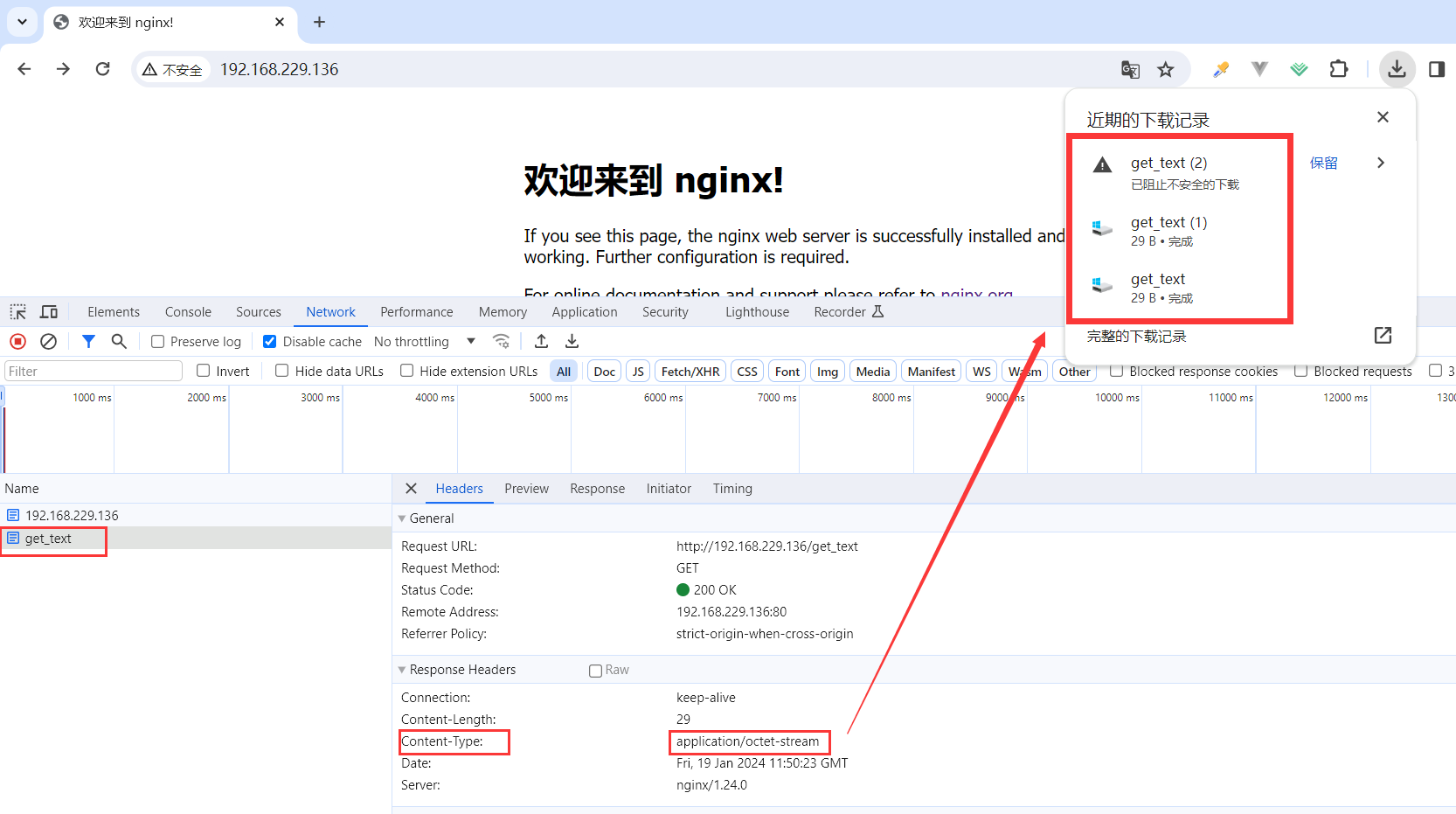Screen dimensions: 1456x814
Task: Switch to the Memory tab
Action: point(503,312)
